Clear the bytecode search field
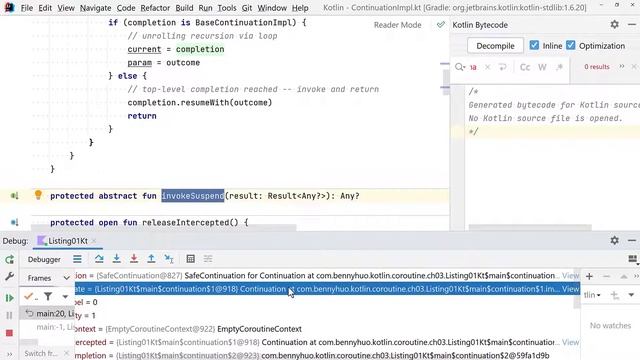640x360 pixels. point(487,67)
